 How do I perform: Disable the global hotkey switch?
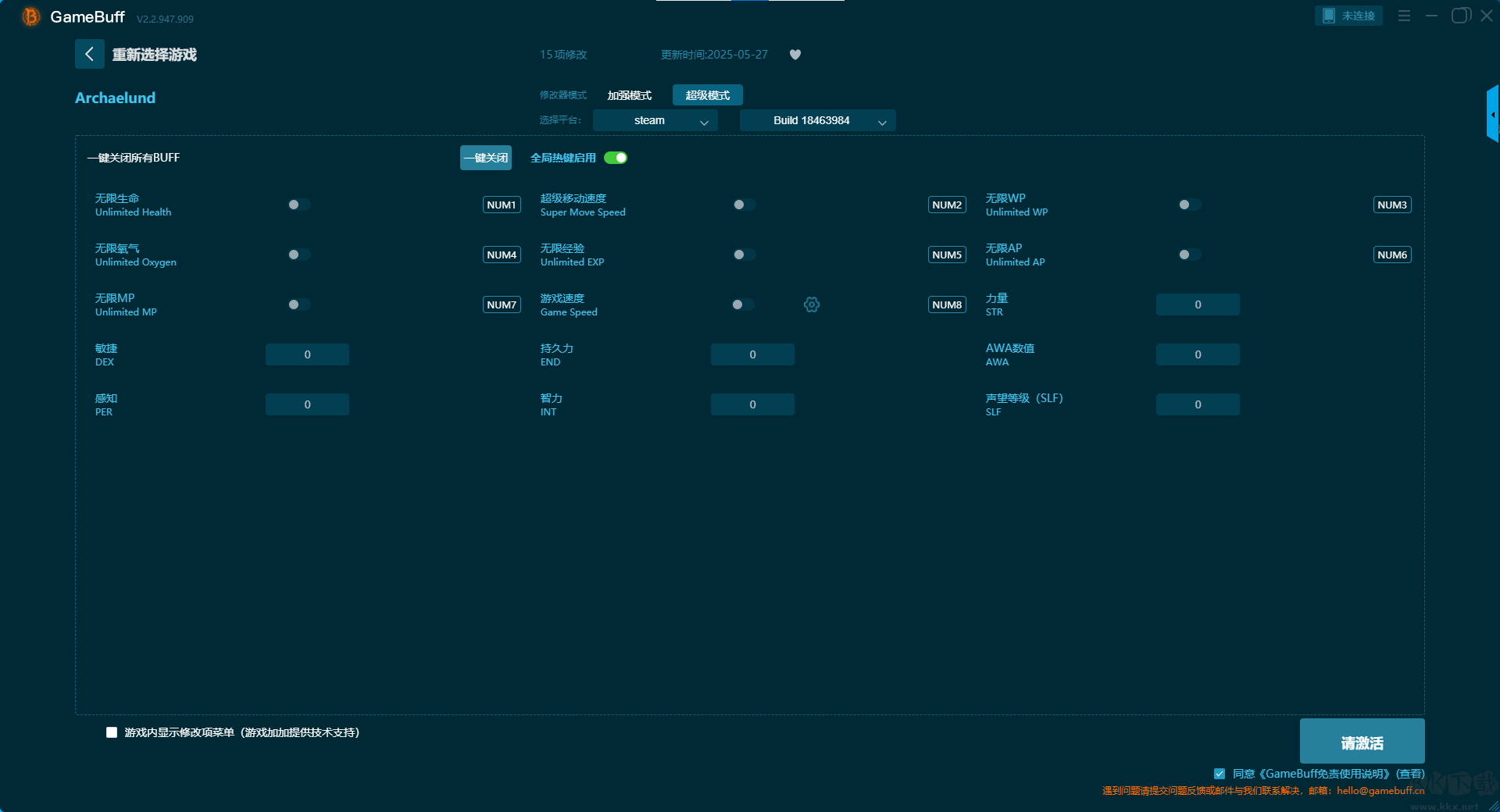[x=616, y=158]
